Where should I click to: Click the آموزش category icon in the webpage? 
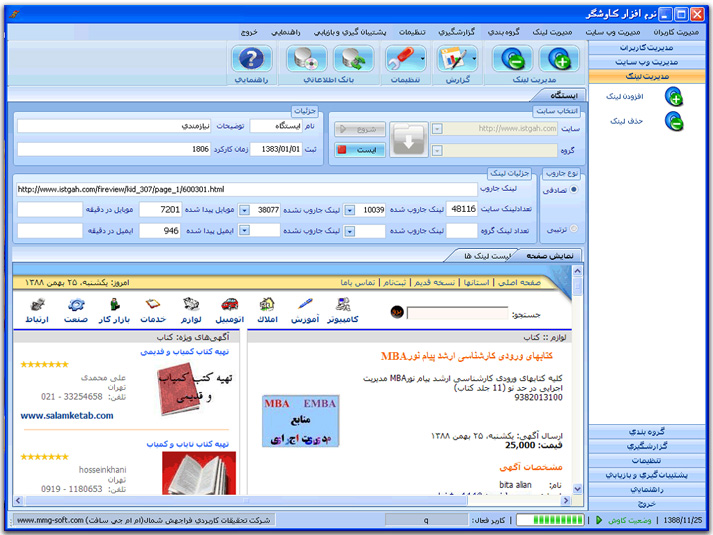305,304
